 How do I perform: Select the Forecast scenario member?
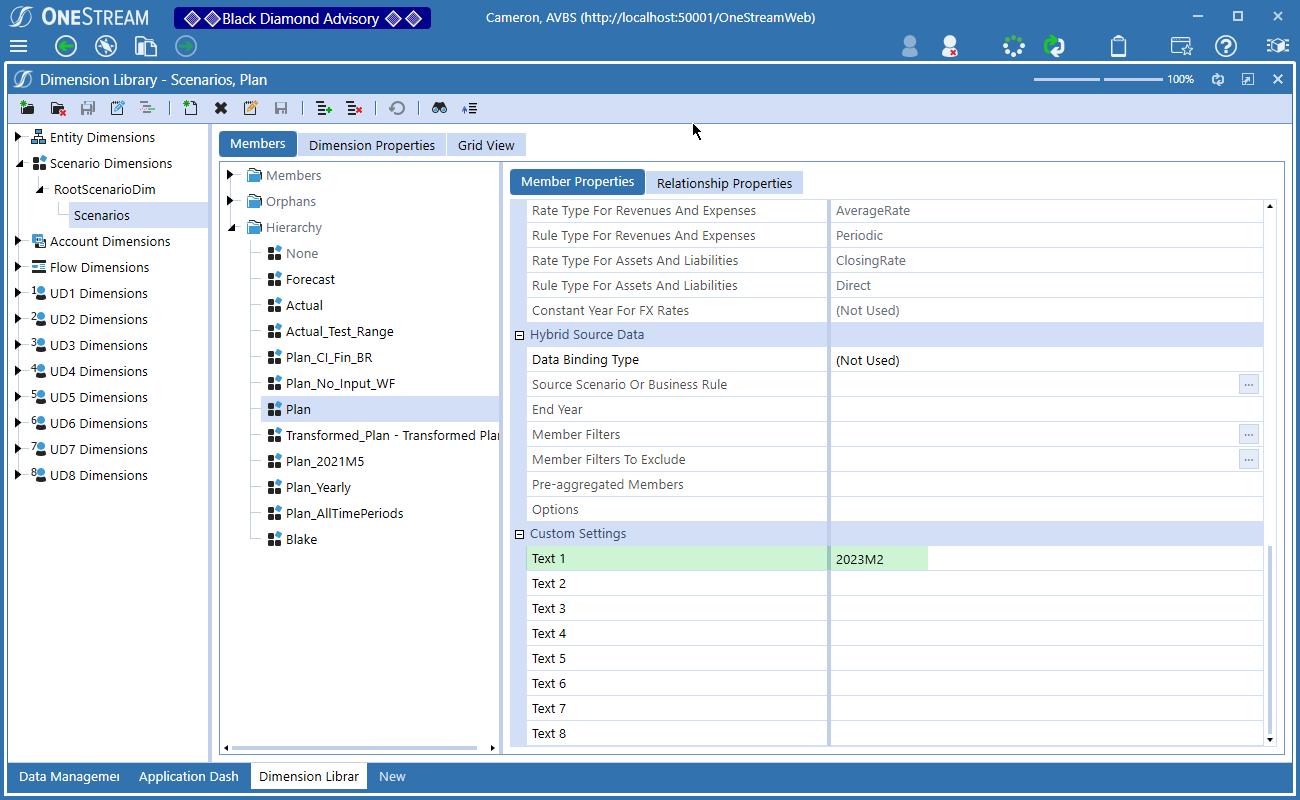click(x=310, y=279)
